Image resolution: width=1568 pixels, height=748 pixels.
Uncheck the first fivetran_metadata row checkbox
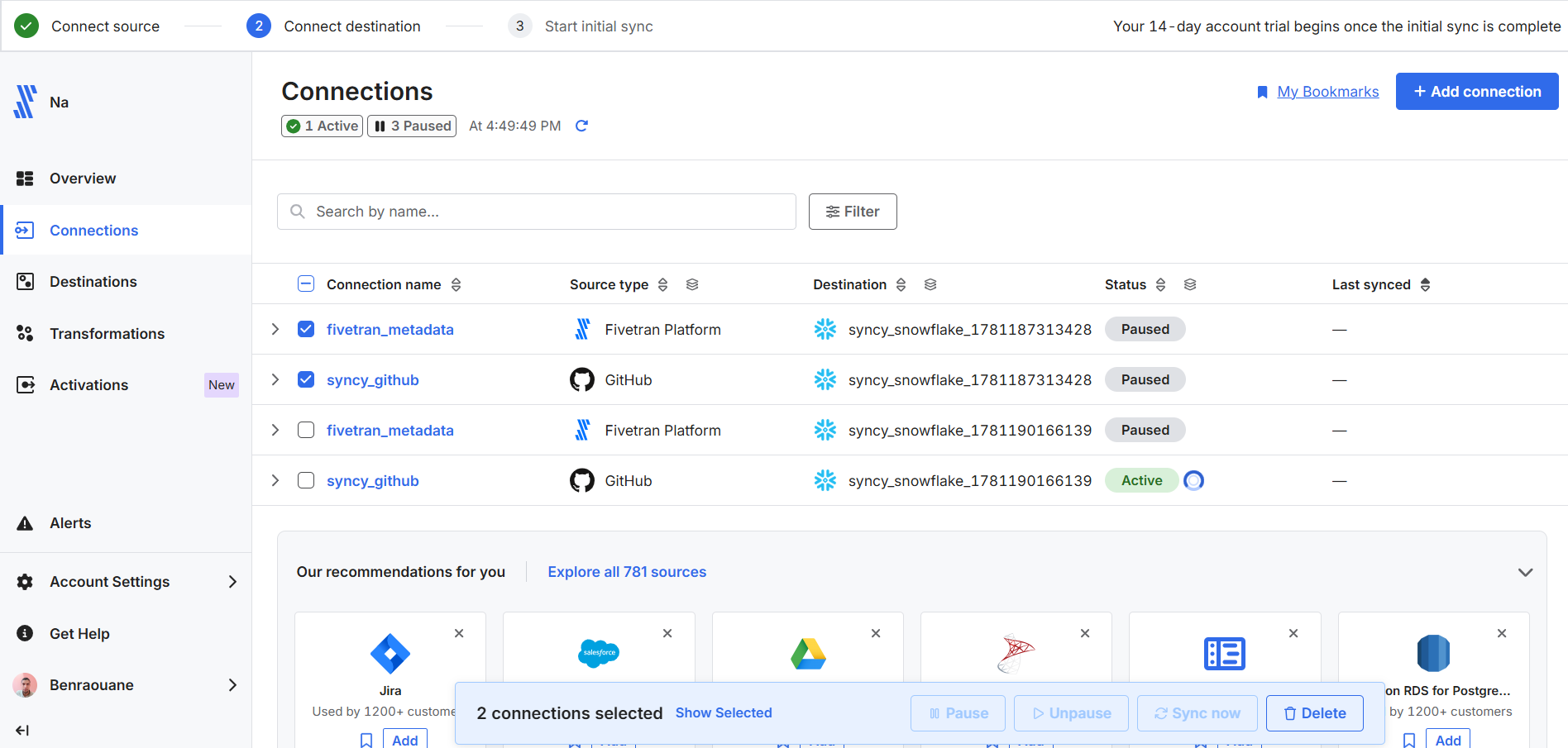pyautogui.click(x=306, y=329)
